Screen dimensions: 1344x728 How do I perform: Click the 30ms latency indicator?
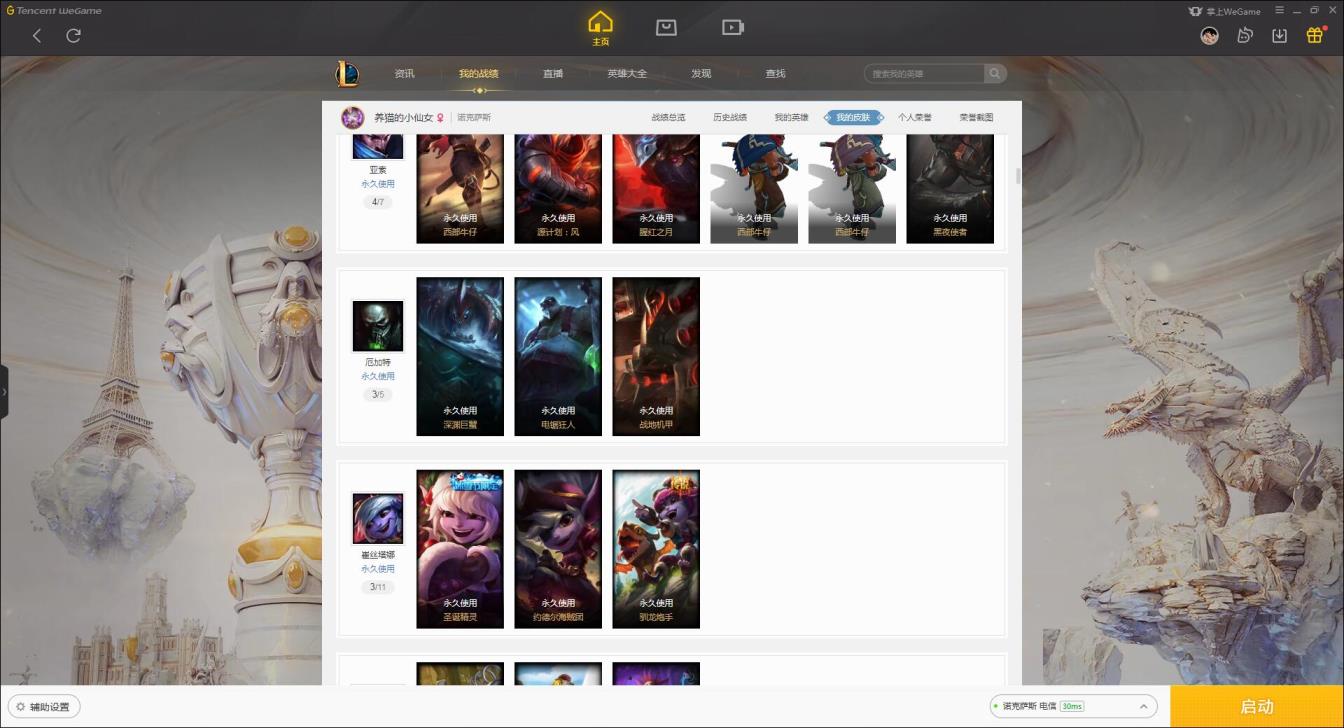tap(1072, 706)
